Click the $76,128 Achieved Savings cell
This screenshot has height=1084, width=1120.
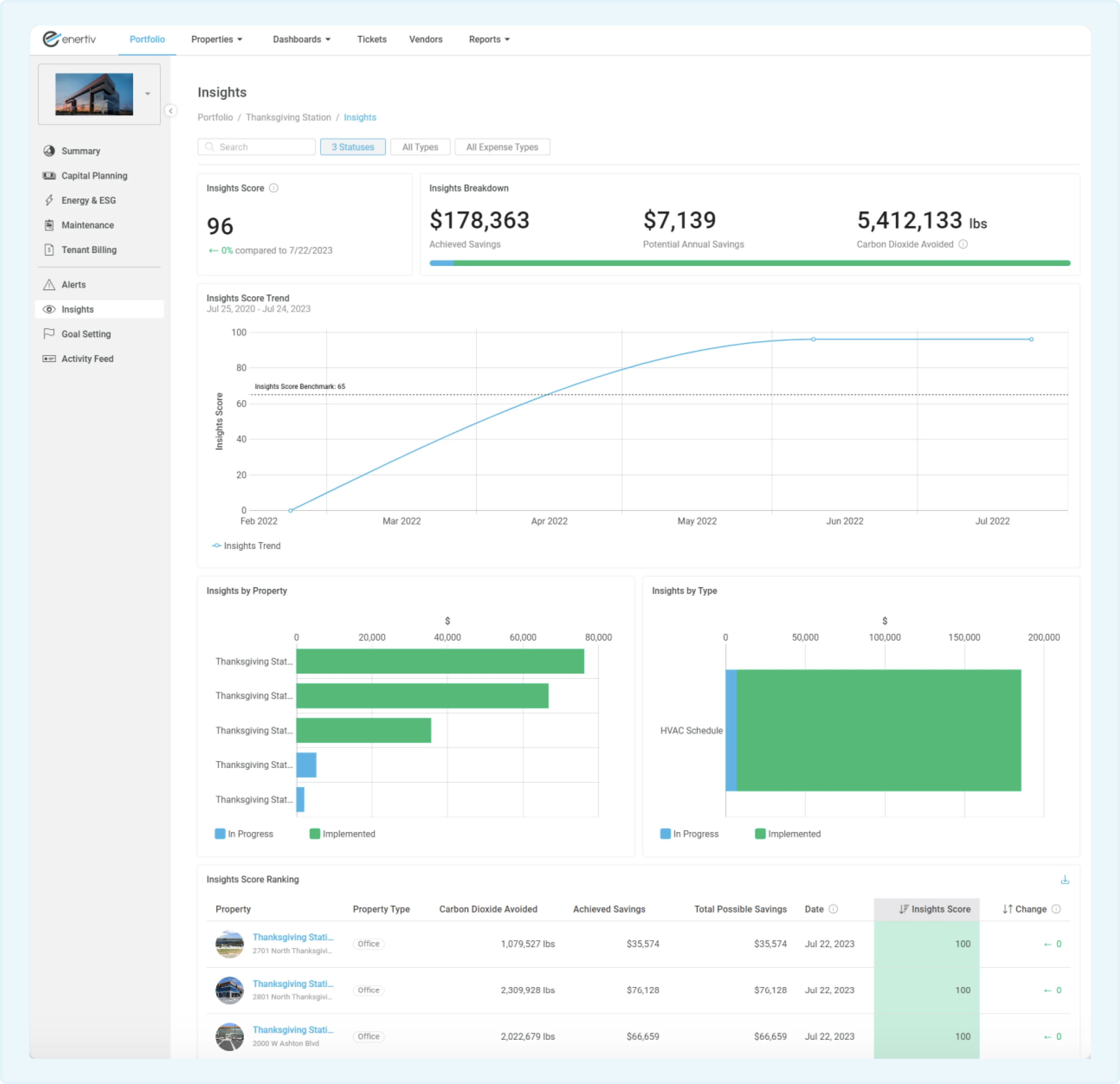(642, 990)
